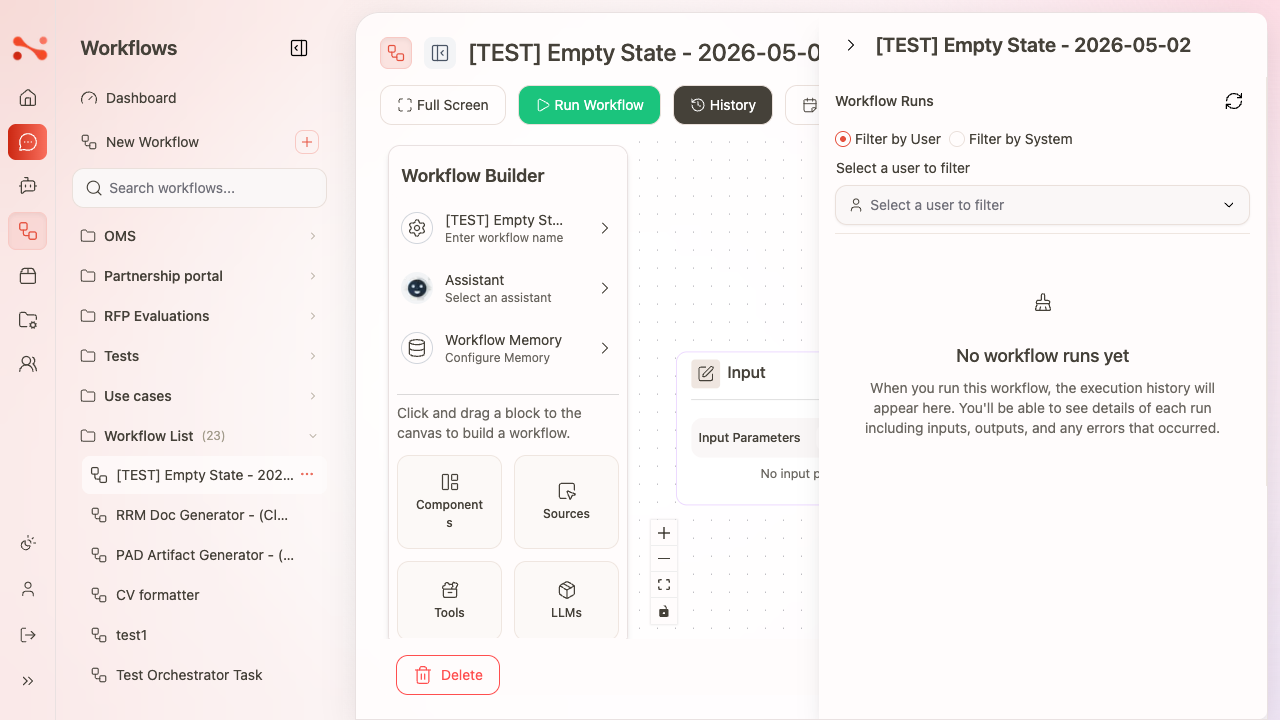Toggle the theme icon in left rail

click(x=28, y=543)
